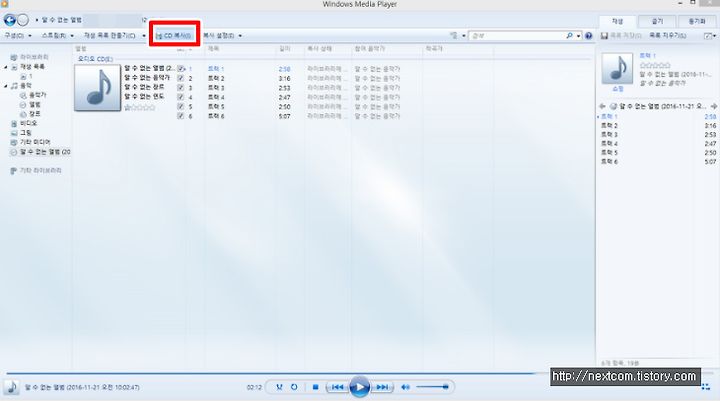Switch to Now Playing view icon
Screen dimensions: 720x401
click(x=706, y=387)
